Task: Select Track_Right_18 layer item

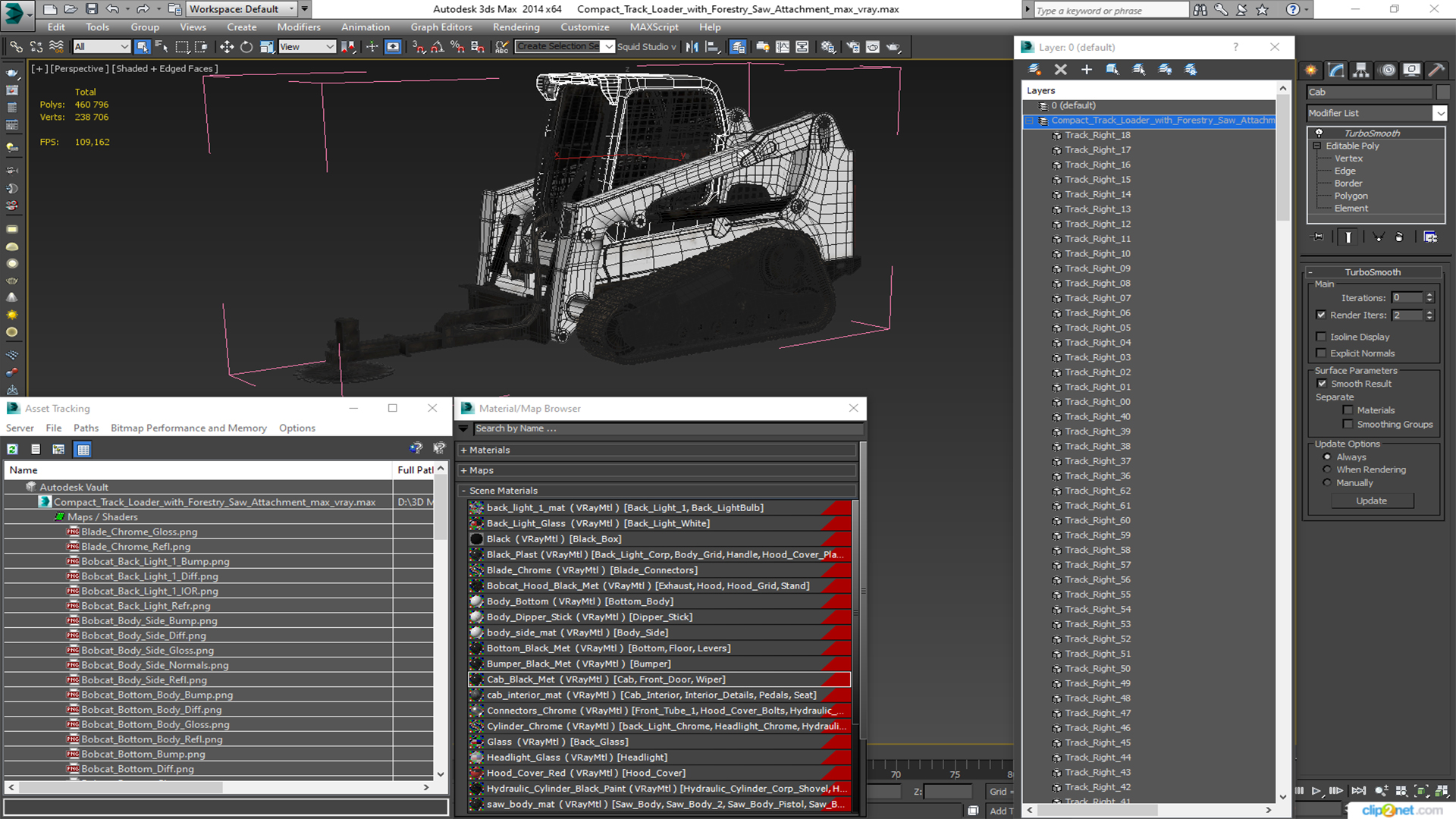Action: coord(1097,136)
